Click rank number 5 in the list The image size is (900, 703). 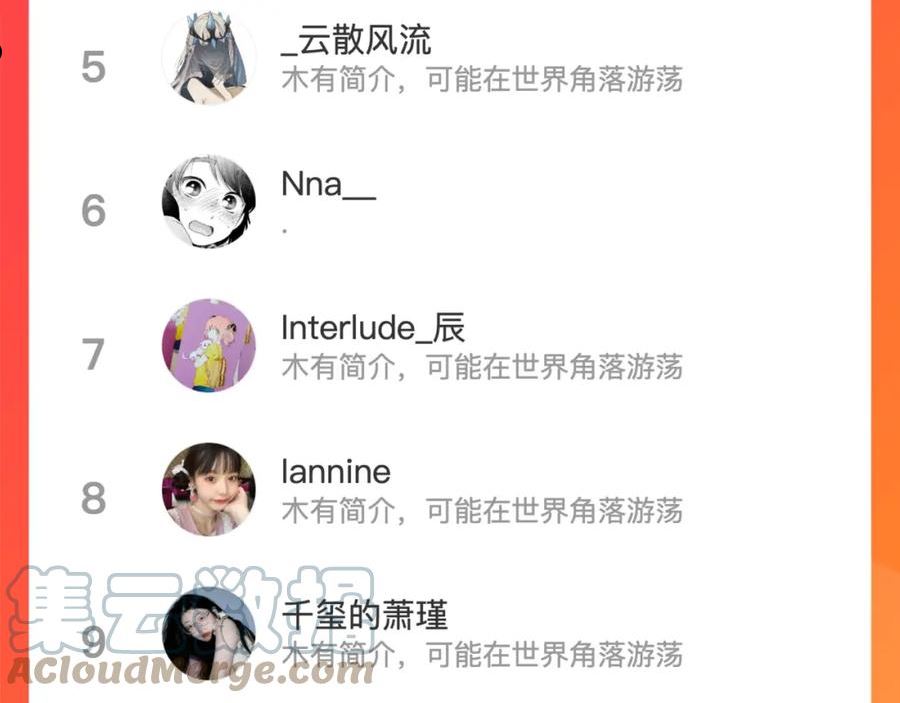click(94, 67)
